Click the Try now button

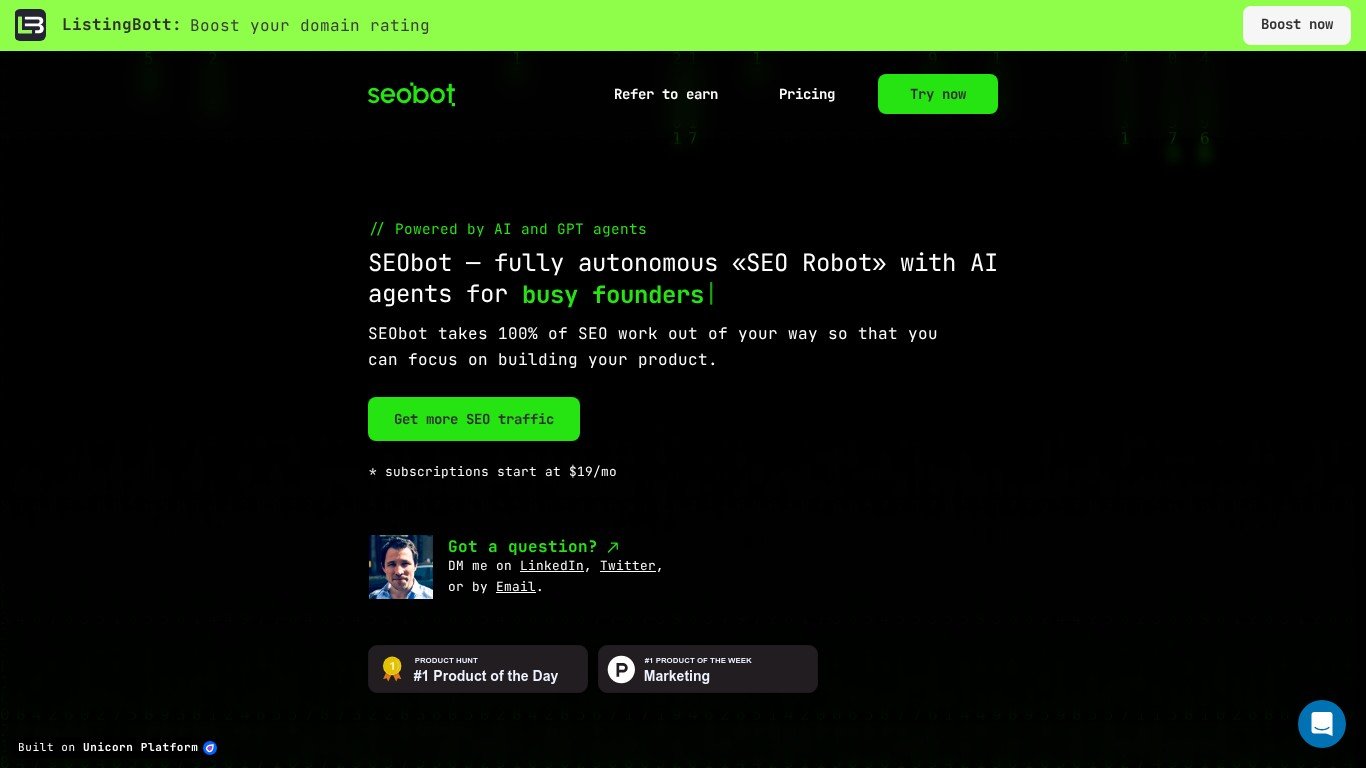click(x=938, y=94)
